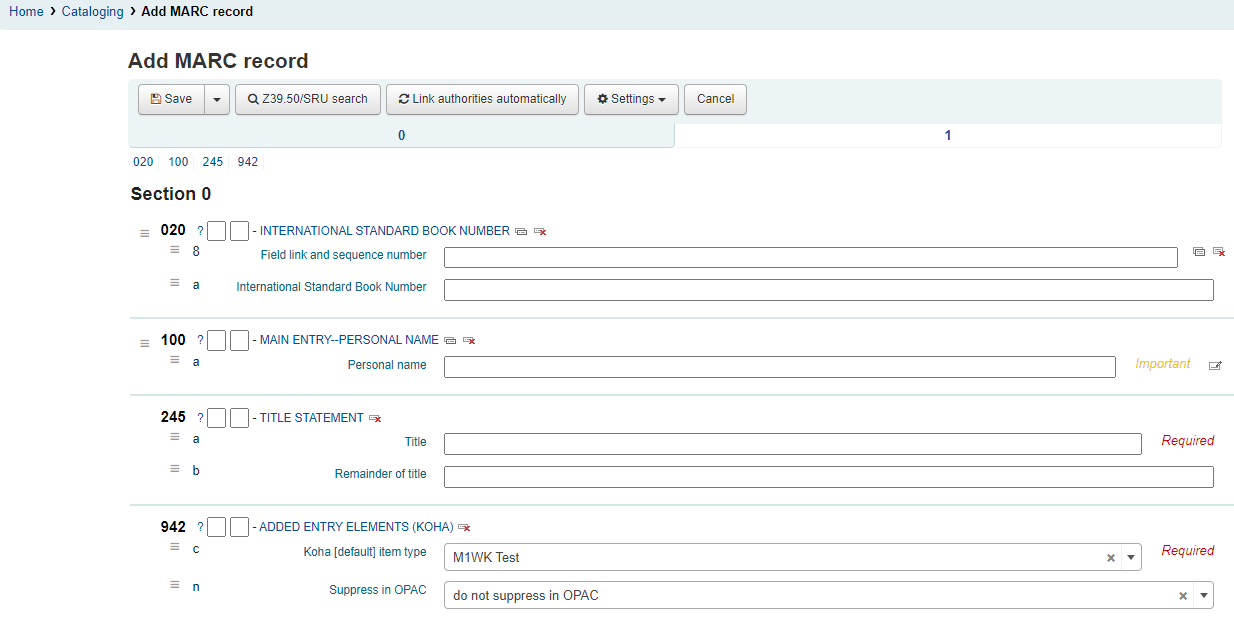This screenshot has width=1234, height=619.
Task: Click the delete tag icon for field 020
Action: [x=540, y=231]
